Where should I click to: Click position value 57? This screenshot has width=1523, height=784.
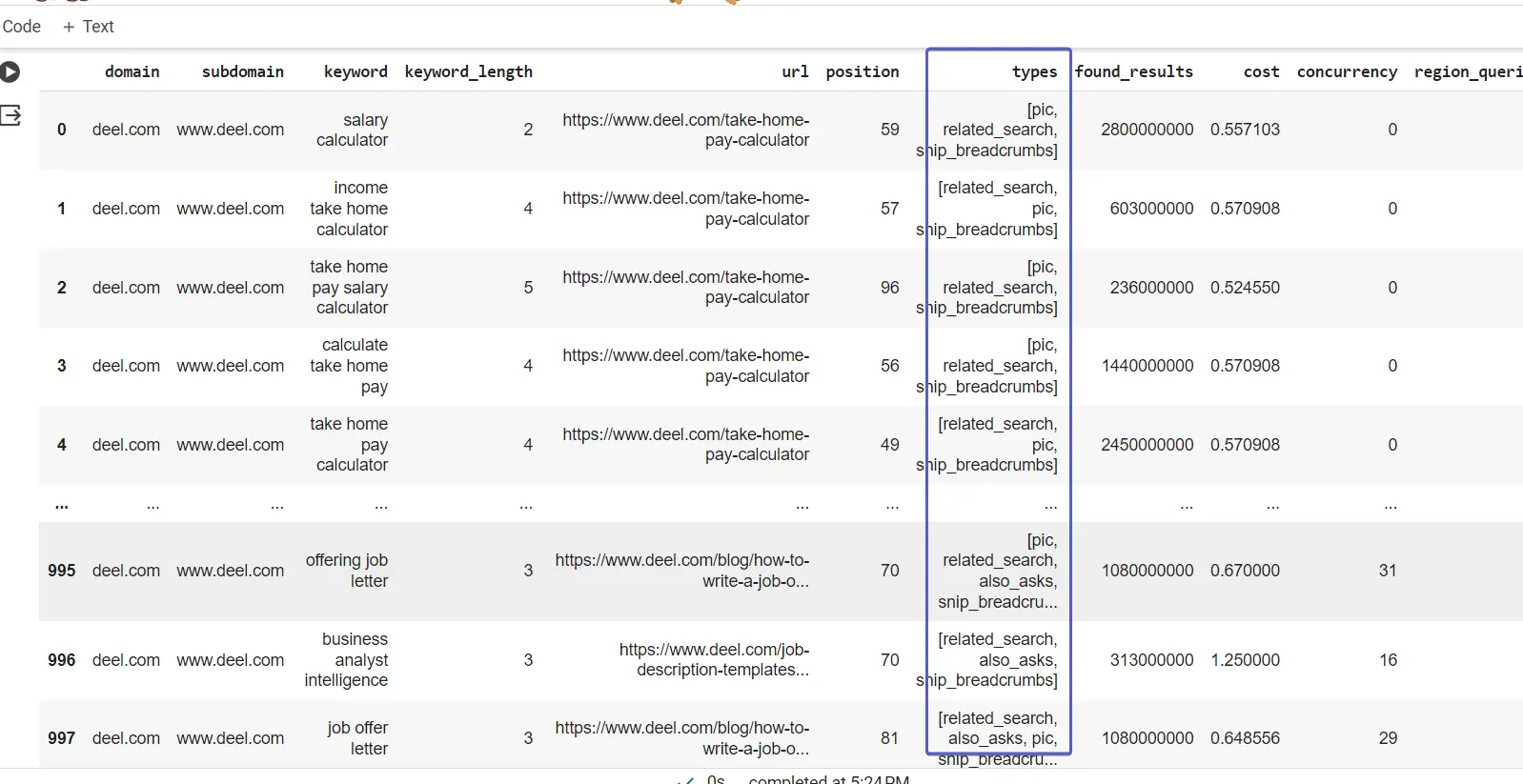click(890, 209)
